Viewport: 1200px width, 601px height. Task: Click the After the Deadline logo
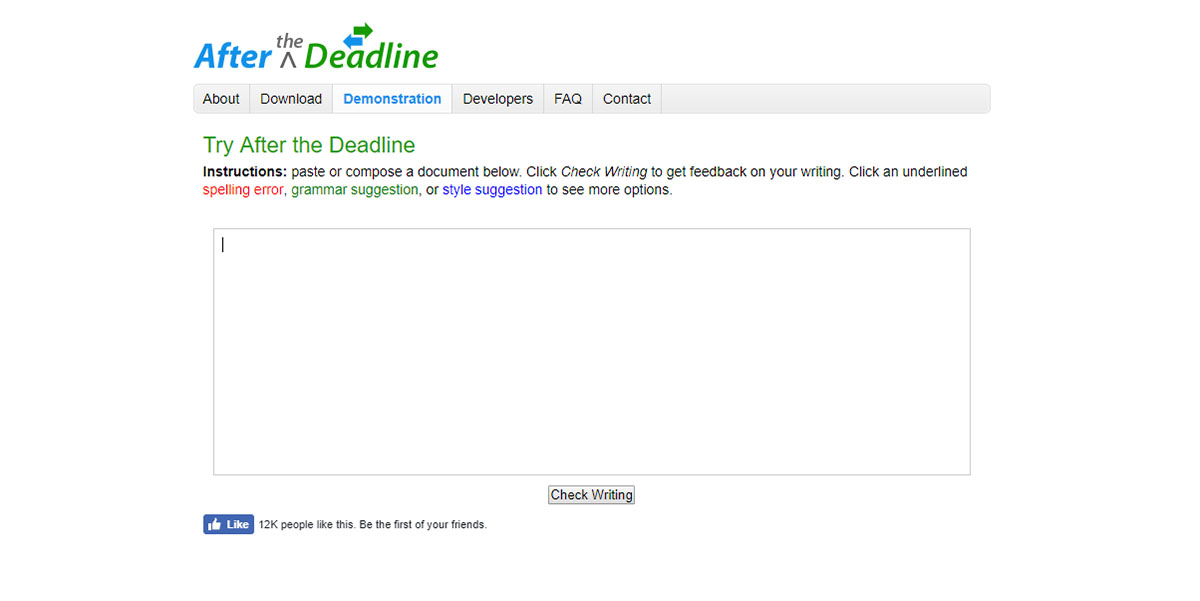tap(316, 48)
